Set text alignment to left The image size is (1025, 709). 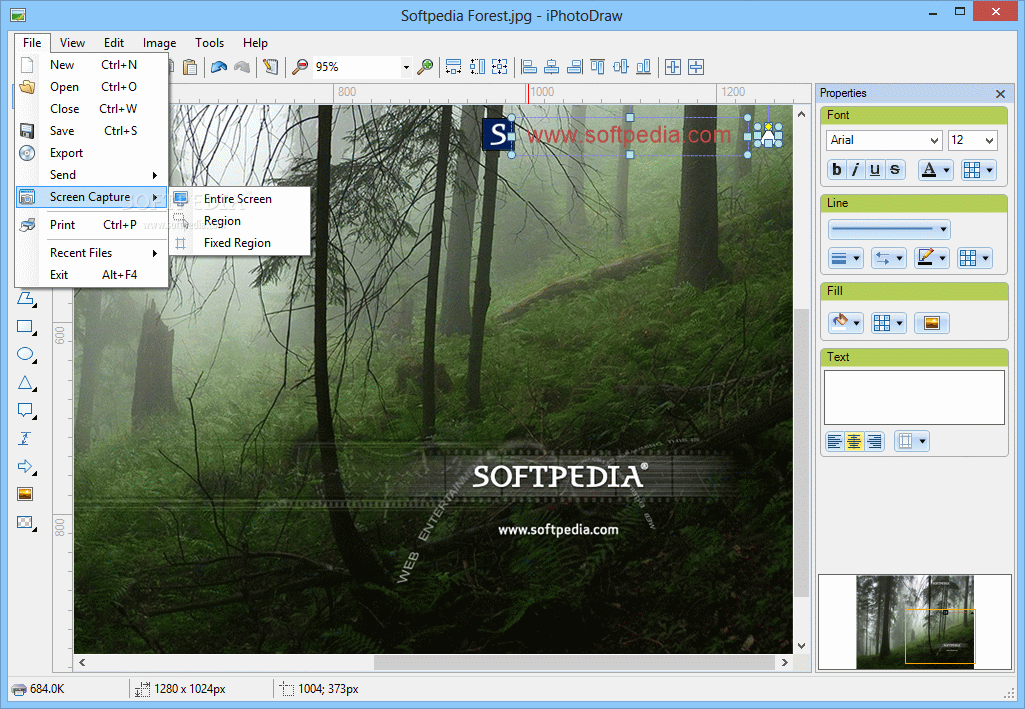click(835, 442)
